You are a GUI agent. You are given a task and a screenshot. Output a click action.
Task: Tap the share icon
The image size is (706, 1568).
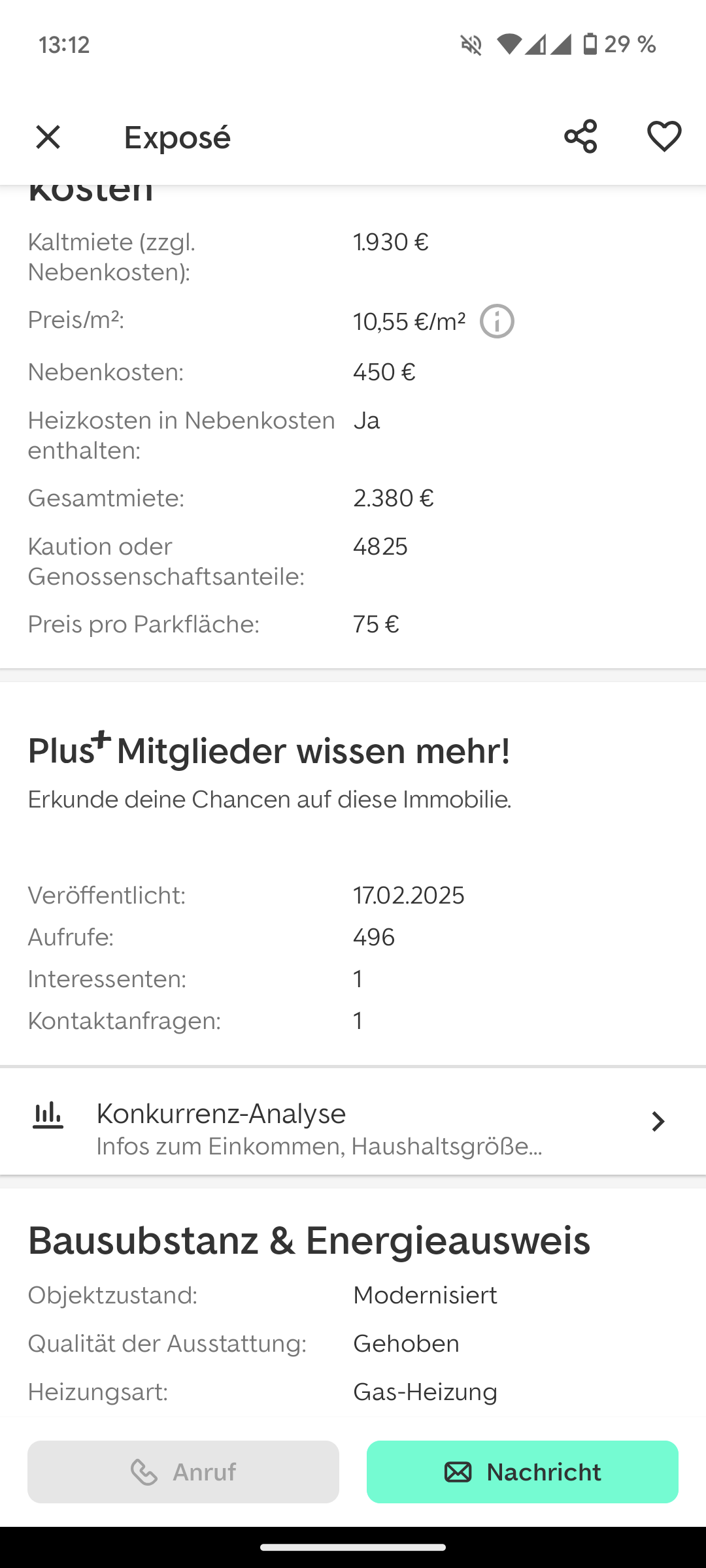click(580, 137)
